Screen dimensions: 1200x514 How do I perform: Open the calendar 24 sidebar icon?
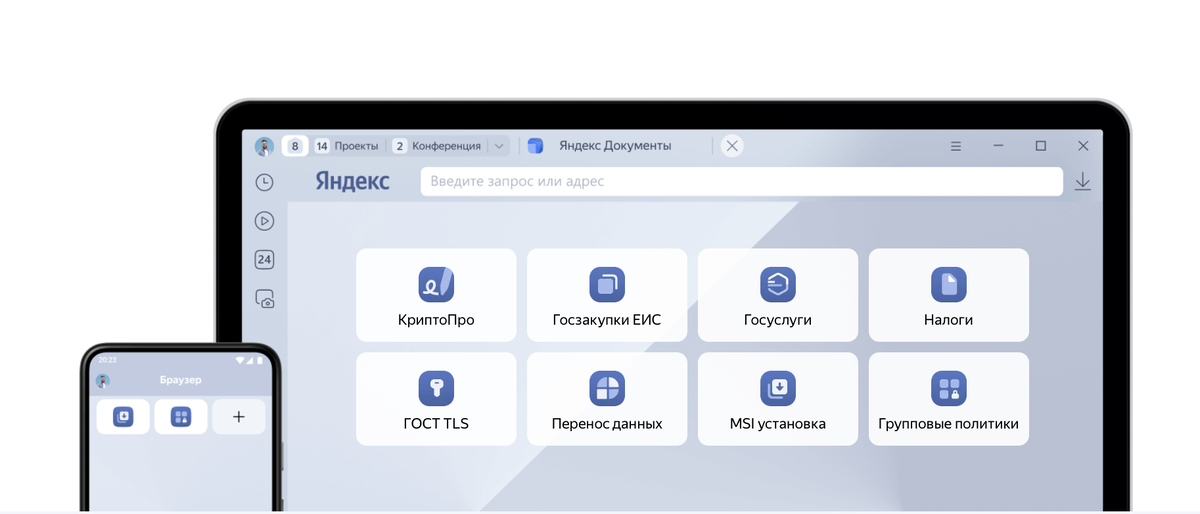tap(264, 260)
